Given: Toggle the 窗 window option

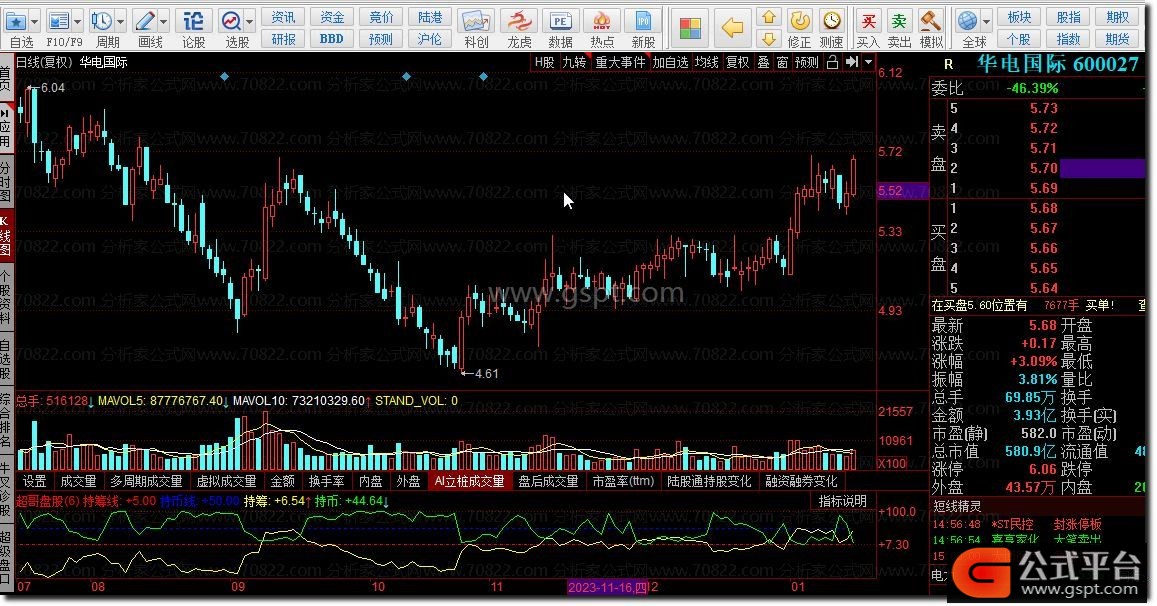Looking at the screenshot, I should pyautogui.click(x=782, y=63).
